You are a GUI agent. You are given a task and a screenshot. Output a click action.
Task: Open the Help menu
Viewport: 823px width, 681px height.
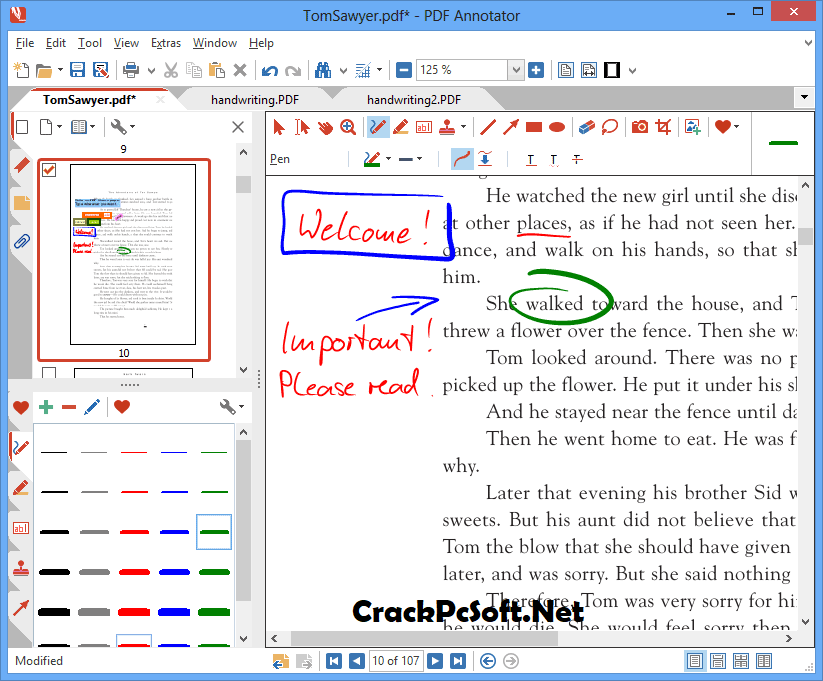point(261,43)
